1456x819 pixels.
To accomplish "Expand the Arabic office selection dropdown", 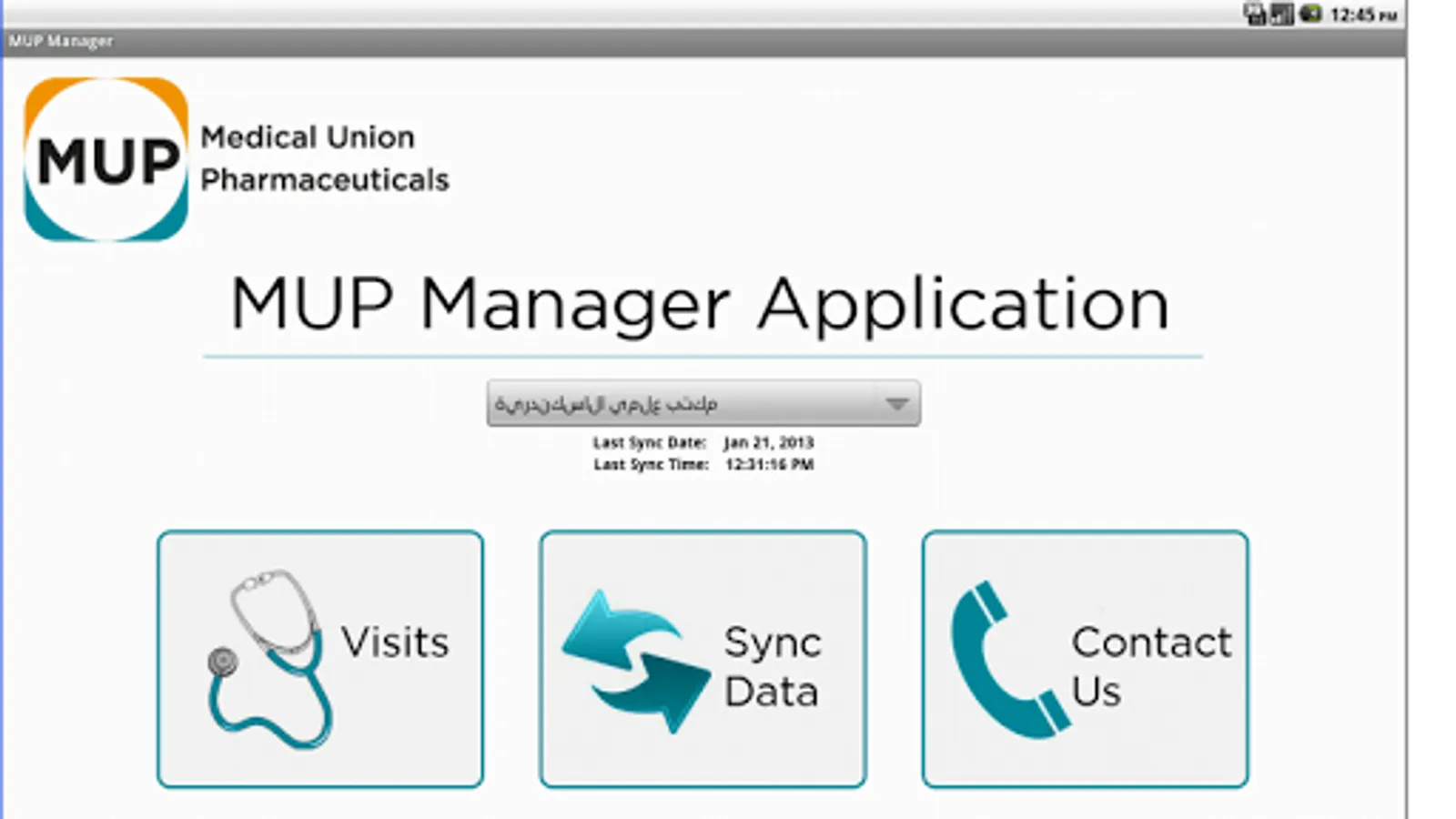I will [703, 403].
